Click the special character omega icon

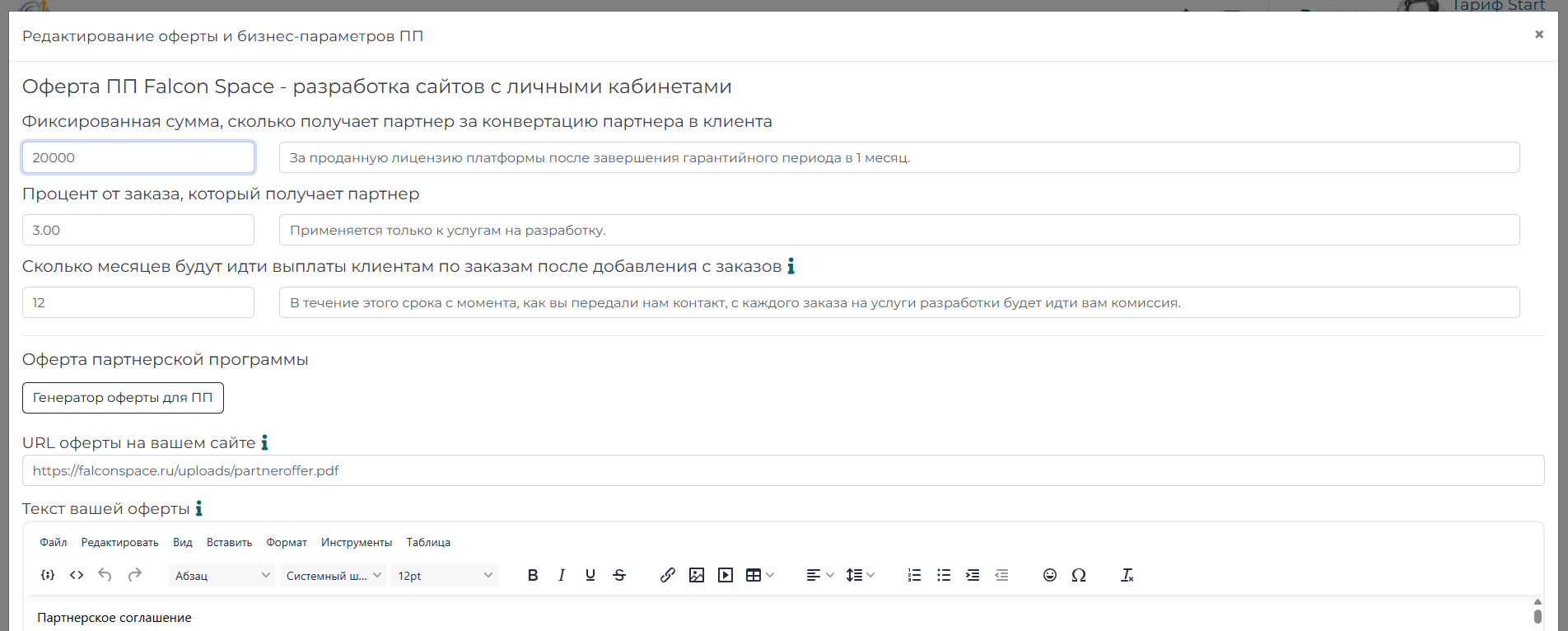(1079, 576)
